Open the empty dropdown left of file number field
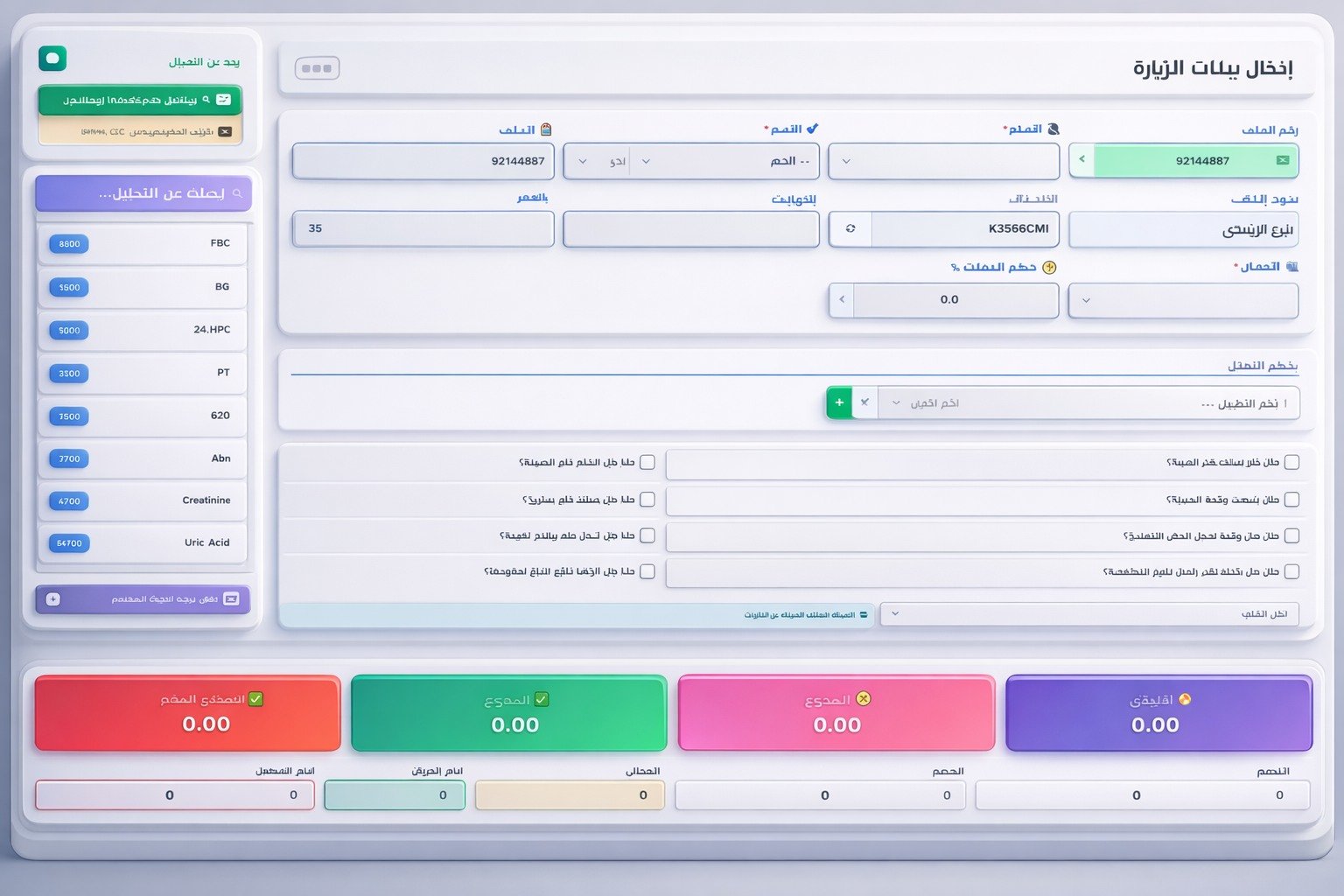 [943, 161]
